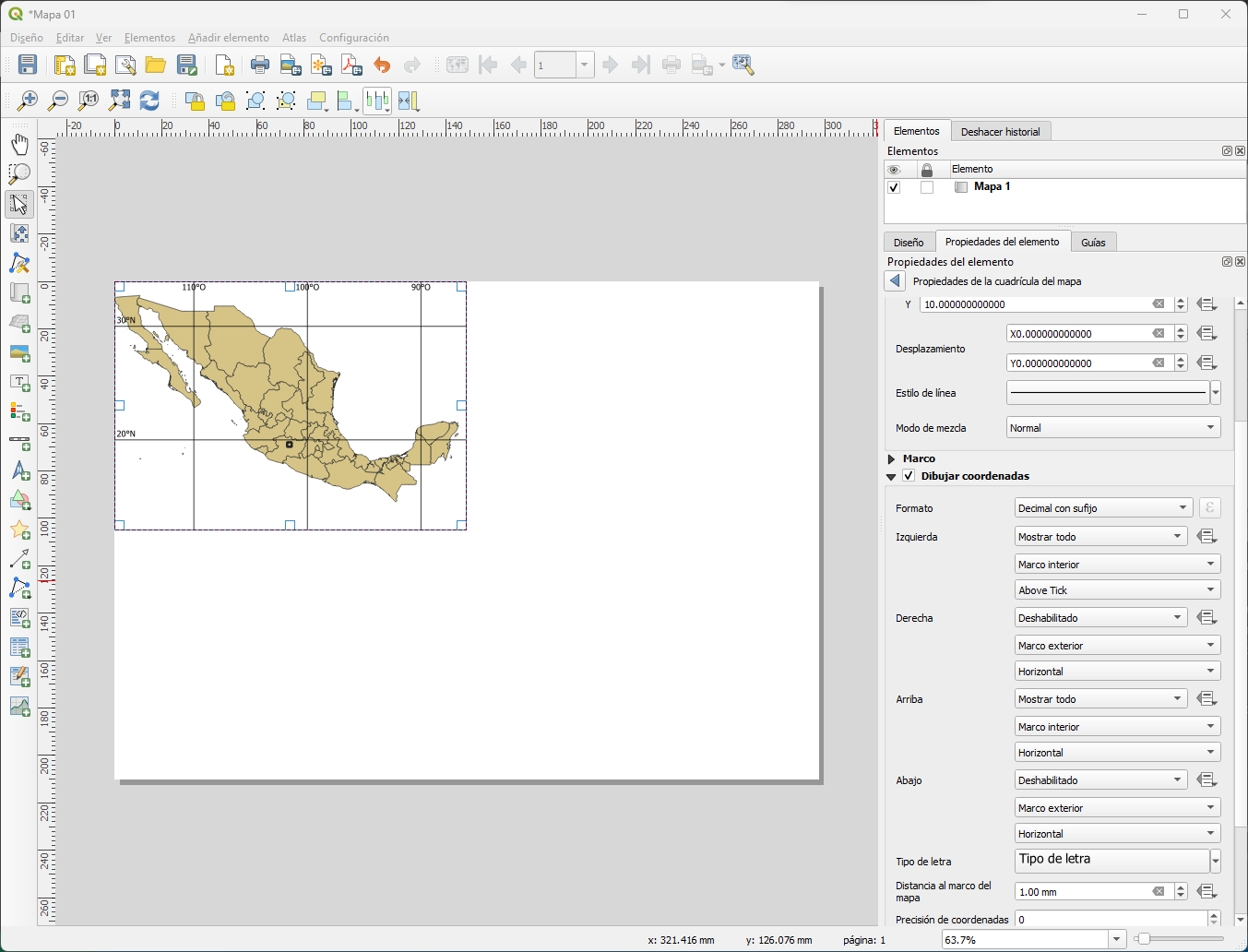Switch to the Guías tab

(1093, 243)
